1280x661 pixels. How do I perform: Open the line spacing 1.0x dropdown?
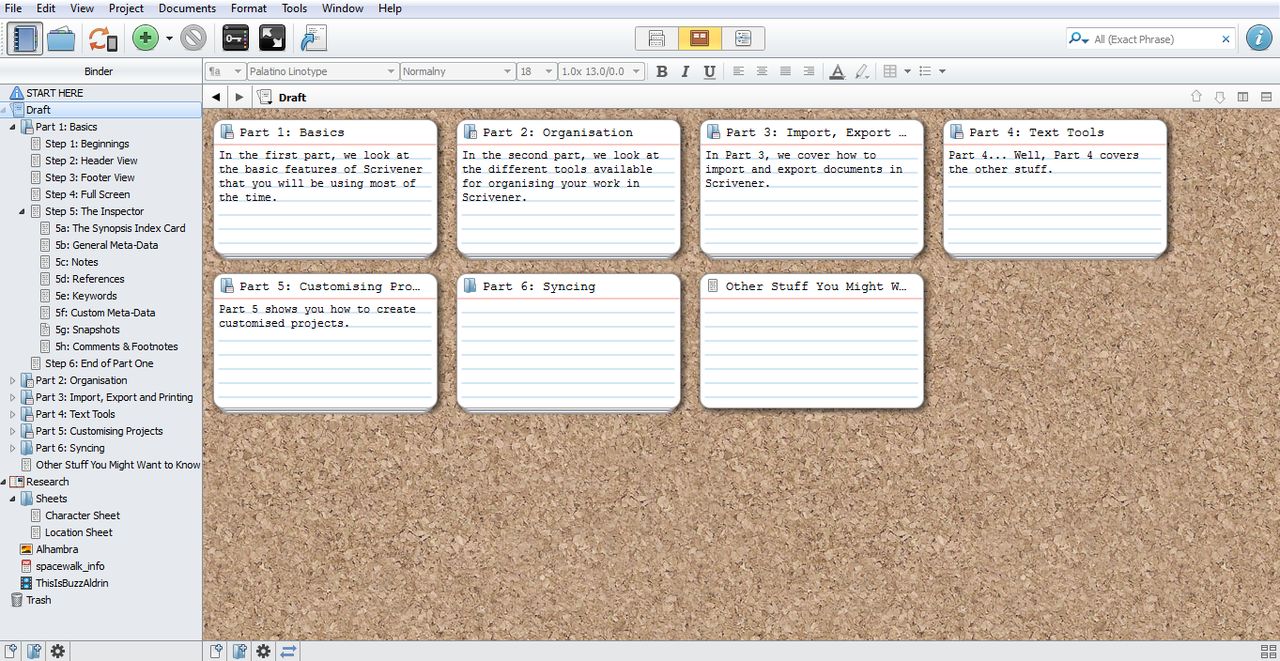pyautogui.click(x=601, y=71)
